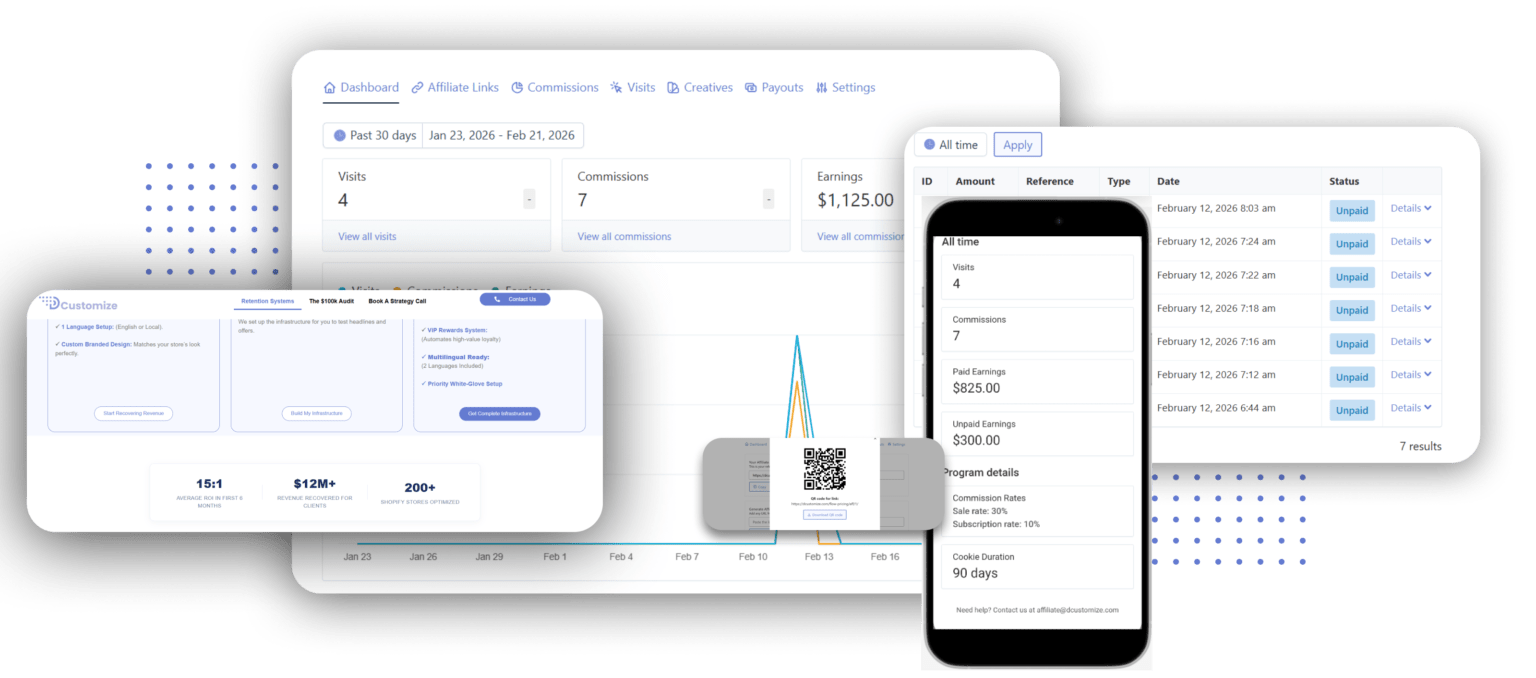Click the phone icon on the Contact Us button
Screen dimensions: 1536x678
click(496, 300)
